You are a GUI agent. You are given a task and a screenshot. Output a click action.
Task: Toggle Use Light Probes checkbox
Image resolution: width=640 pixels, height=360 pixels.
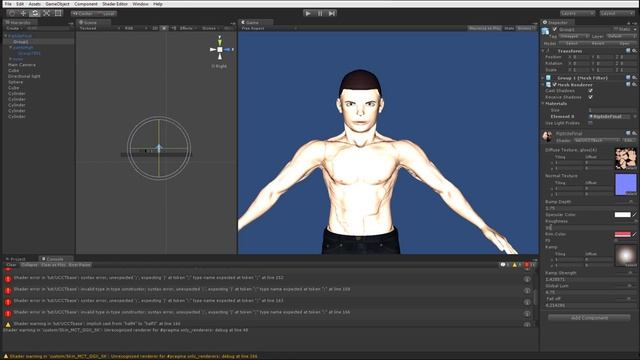tap(590, 123)
